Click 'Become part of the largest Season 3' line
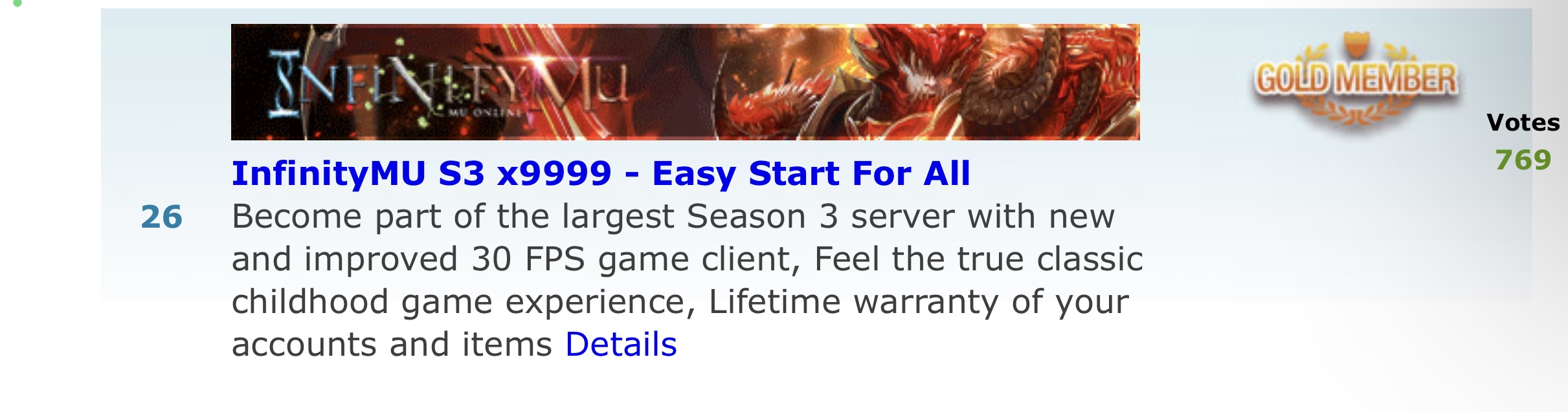1568x412 pixels. pos(535,217)
